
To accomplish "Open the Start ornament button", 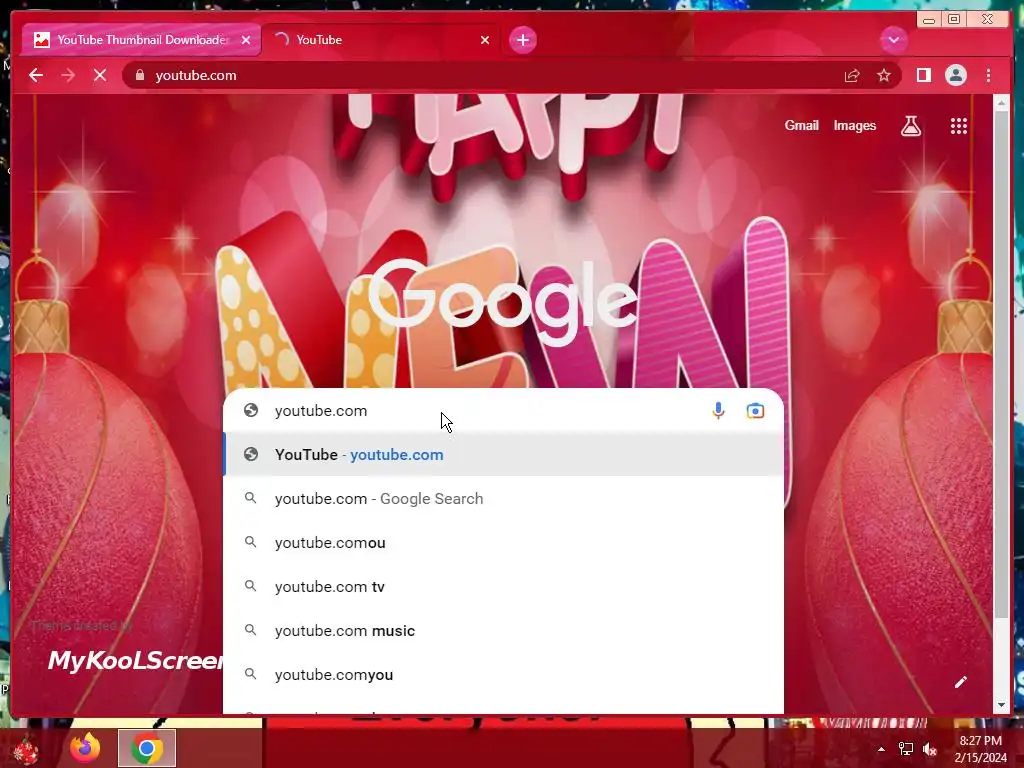I will [25, 749].
